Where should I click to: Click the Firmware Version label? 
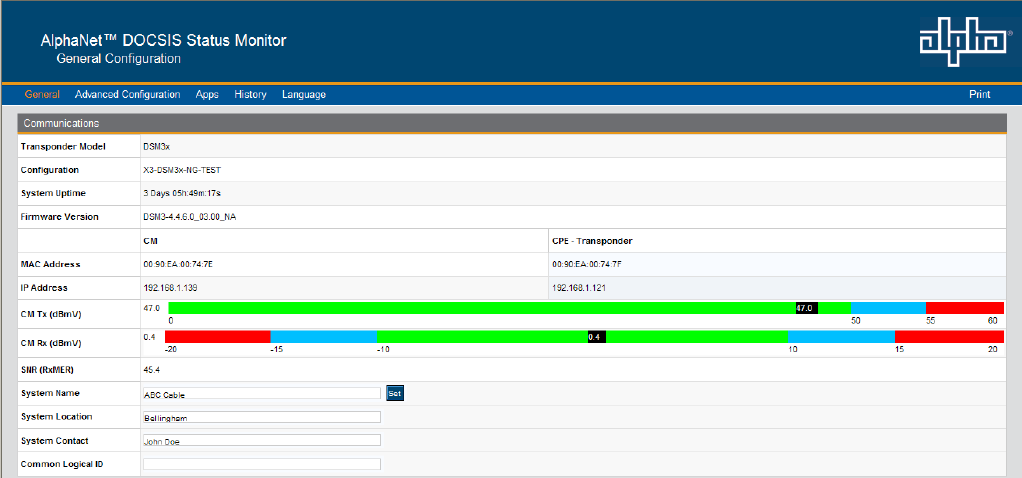(x=59, y=217)
